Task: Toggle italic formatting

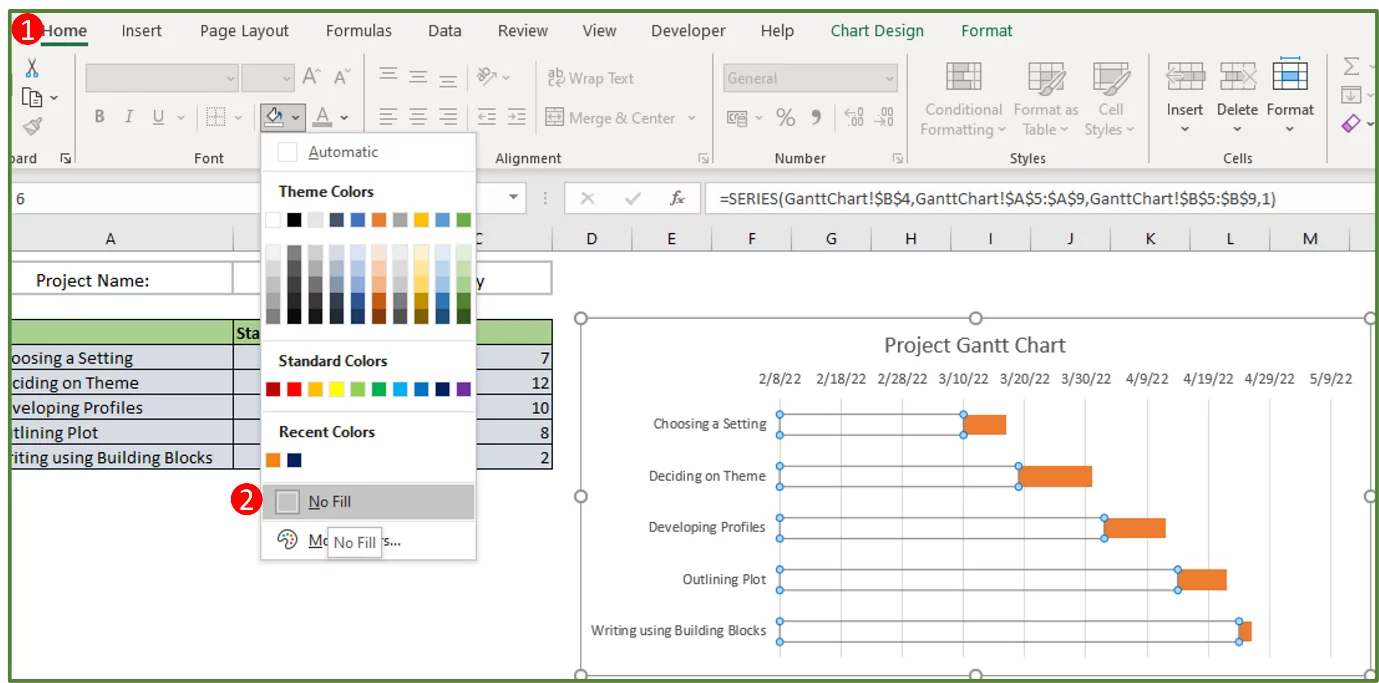Action: pos(127,117)
